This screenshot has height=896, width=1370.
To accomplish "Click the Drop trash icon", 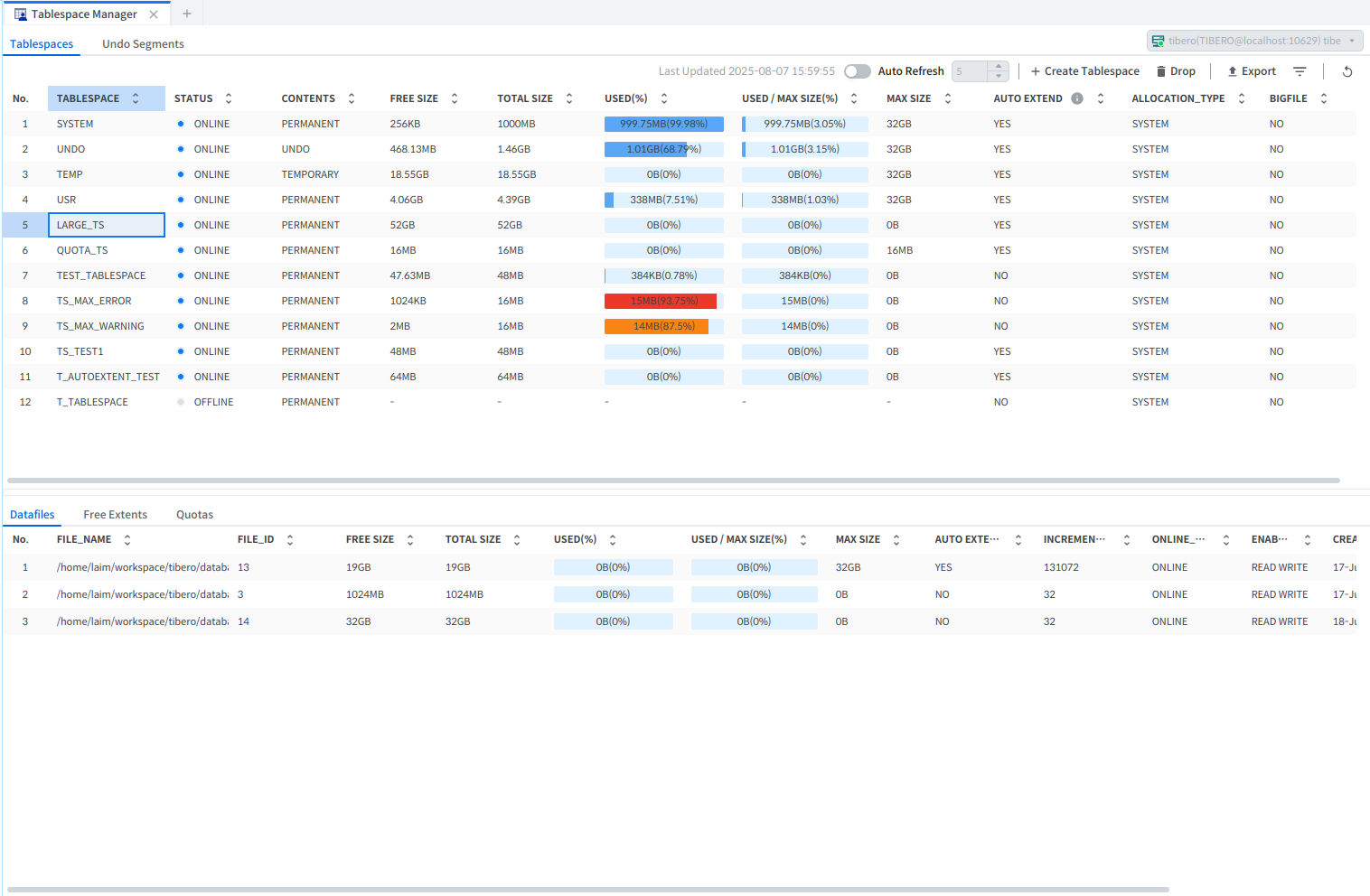I will [x=1161, y=71].
